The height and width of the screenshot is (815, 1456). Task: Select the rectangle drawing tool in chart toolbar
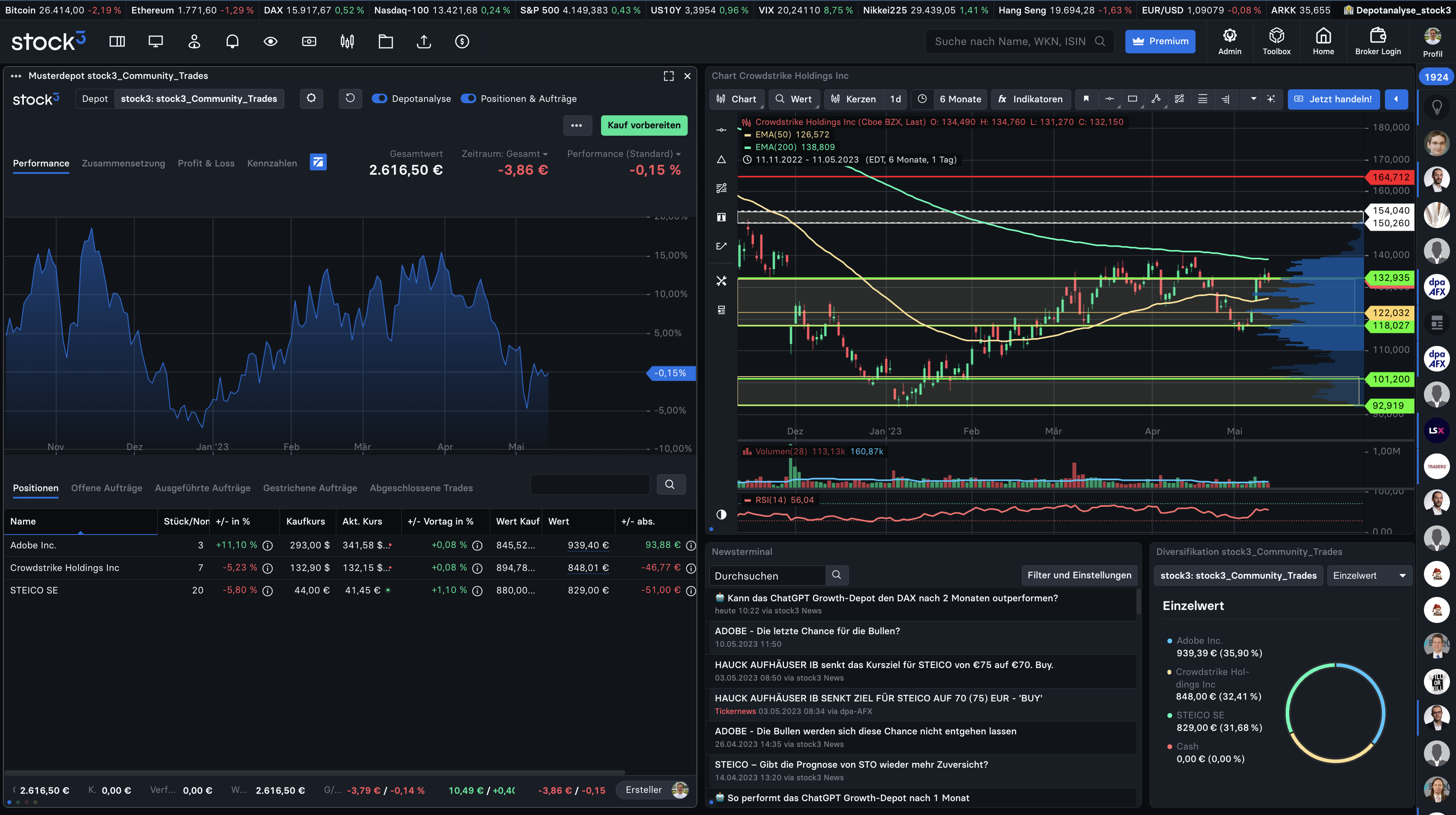[1132, 99]
